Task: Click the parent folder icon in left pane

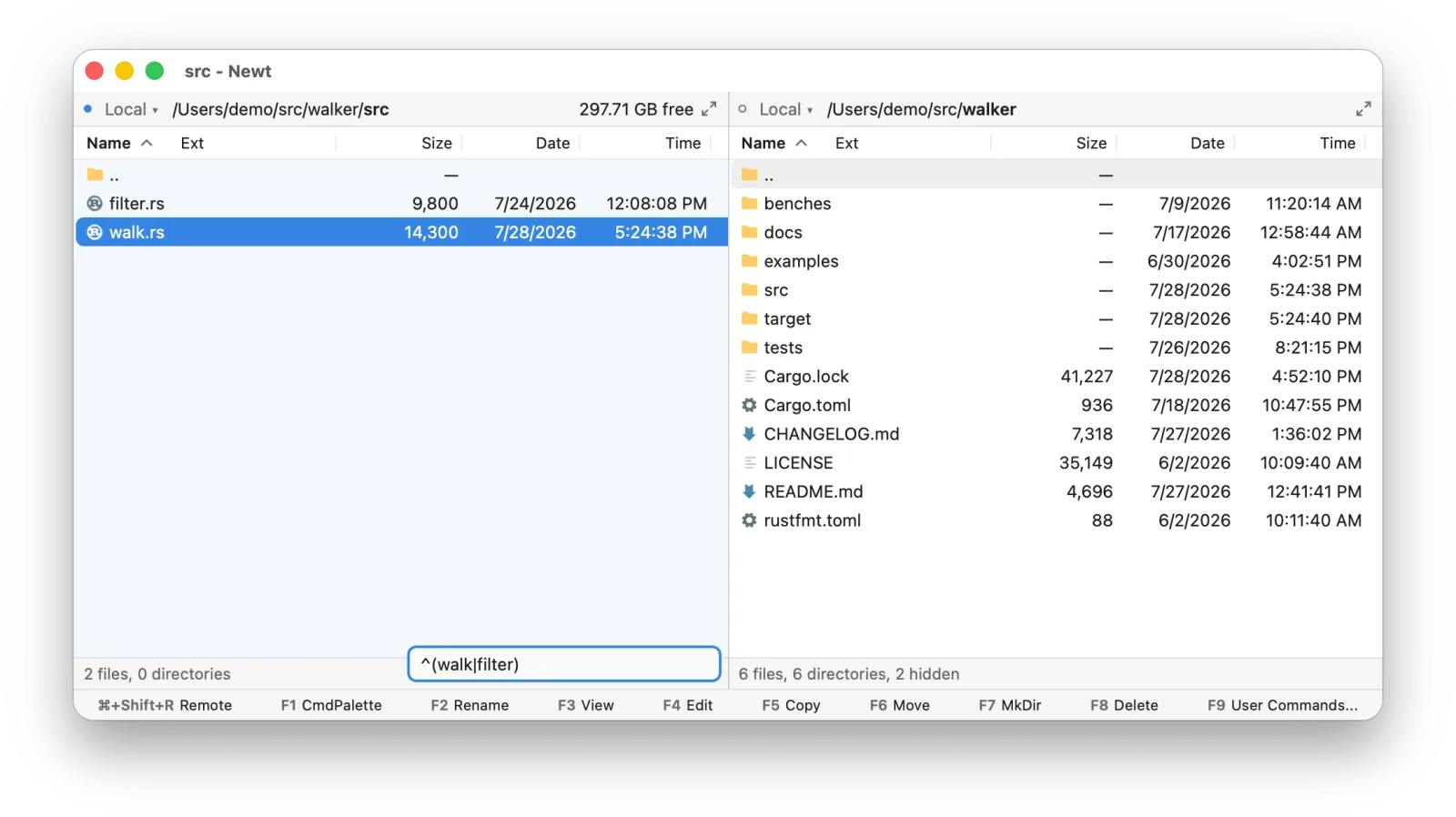Action: [x=95, y=175]
